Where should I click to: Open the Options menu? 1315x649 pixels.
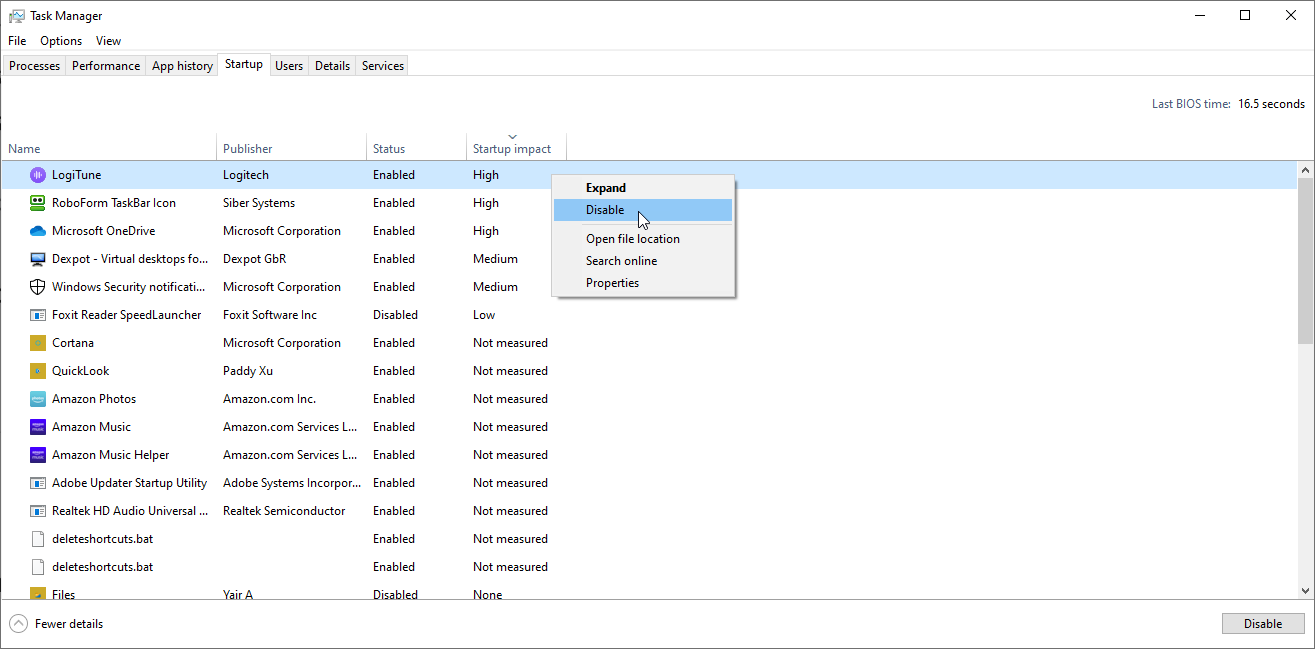point(61,41)
